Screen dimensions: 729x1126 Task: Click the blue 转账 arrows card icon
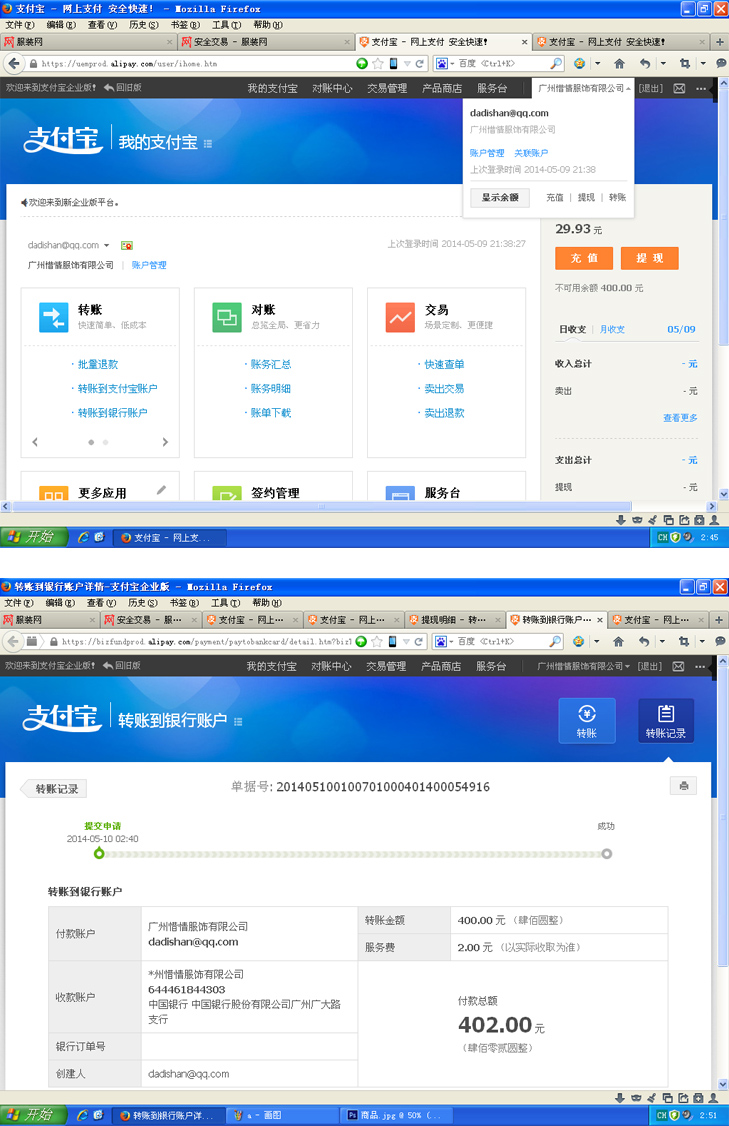[x=53, y=317]
